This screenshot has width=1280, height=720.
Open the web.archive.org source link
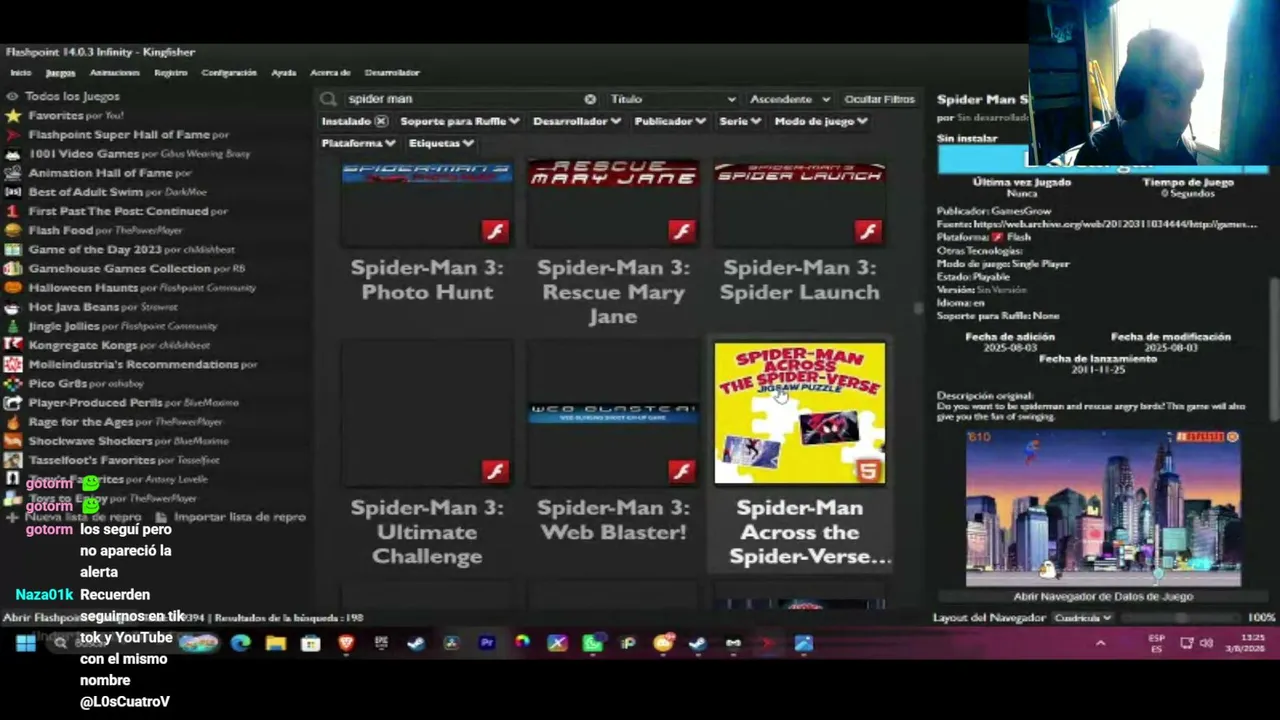point(1115,224)
